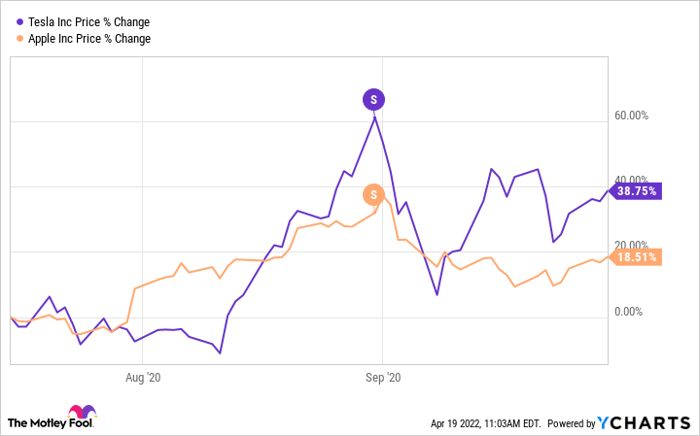Viewport: 700px width, 436px height.
Task: Click the orange Apple legend dot
Action: click(x=22, y=39)
